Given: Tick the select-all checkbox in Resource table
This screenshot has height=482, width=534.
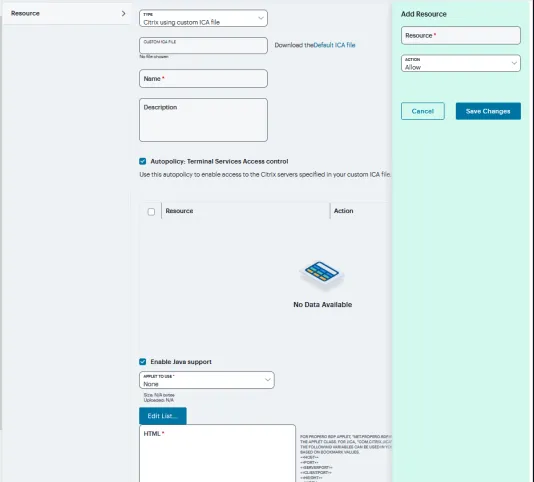Looking at the screenshot, I should (151, 212).
